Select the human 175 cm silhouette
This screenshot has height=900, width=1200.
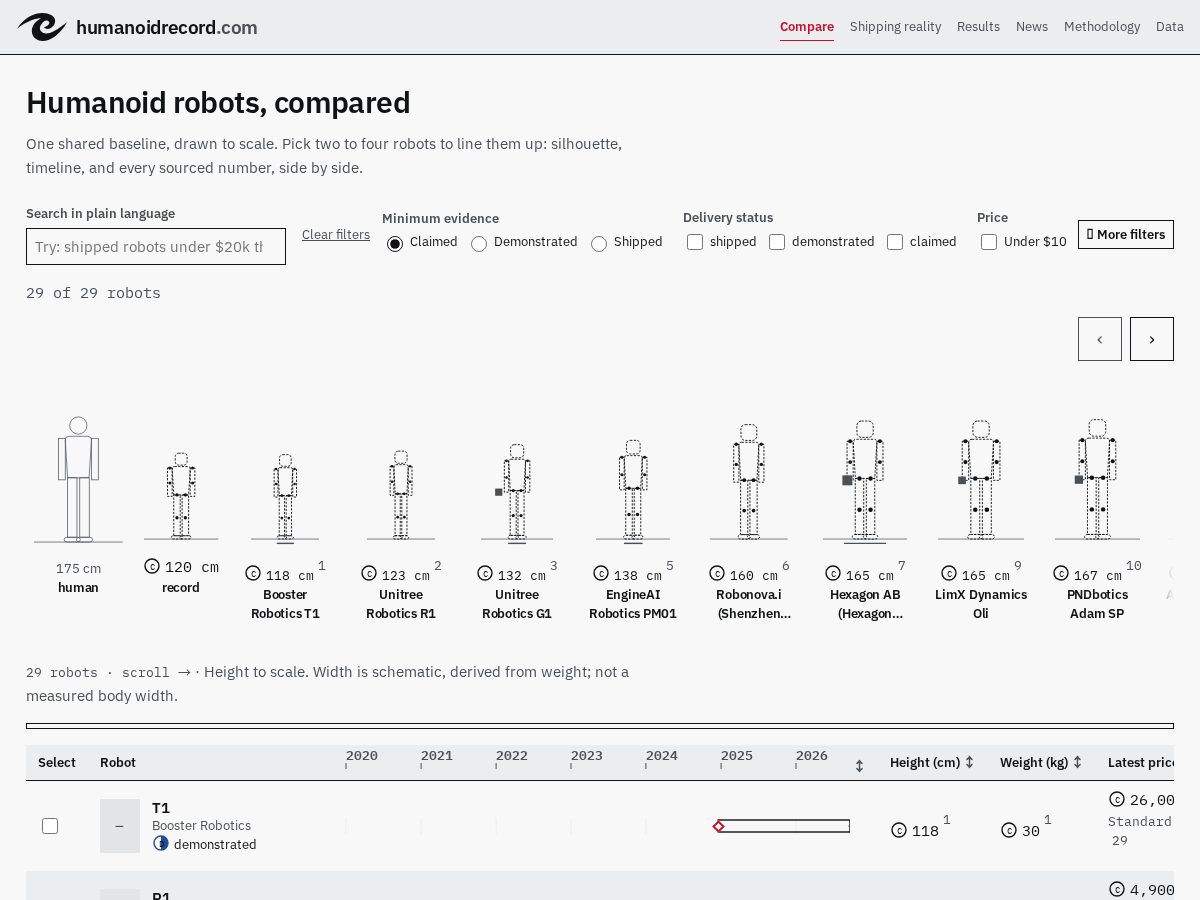tap(78, 480)
